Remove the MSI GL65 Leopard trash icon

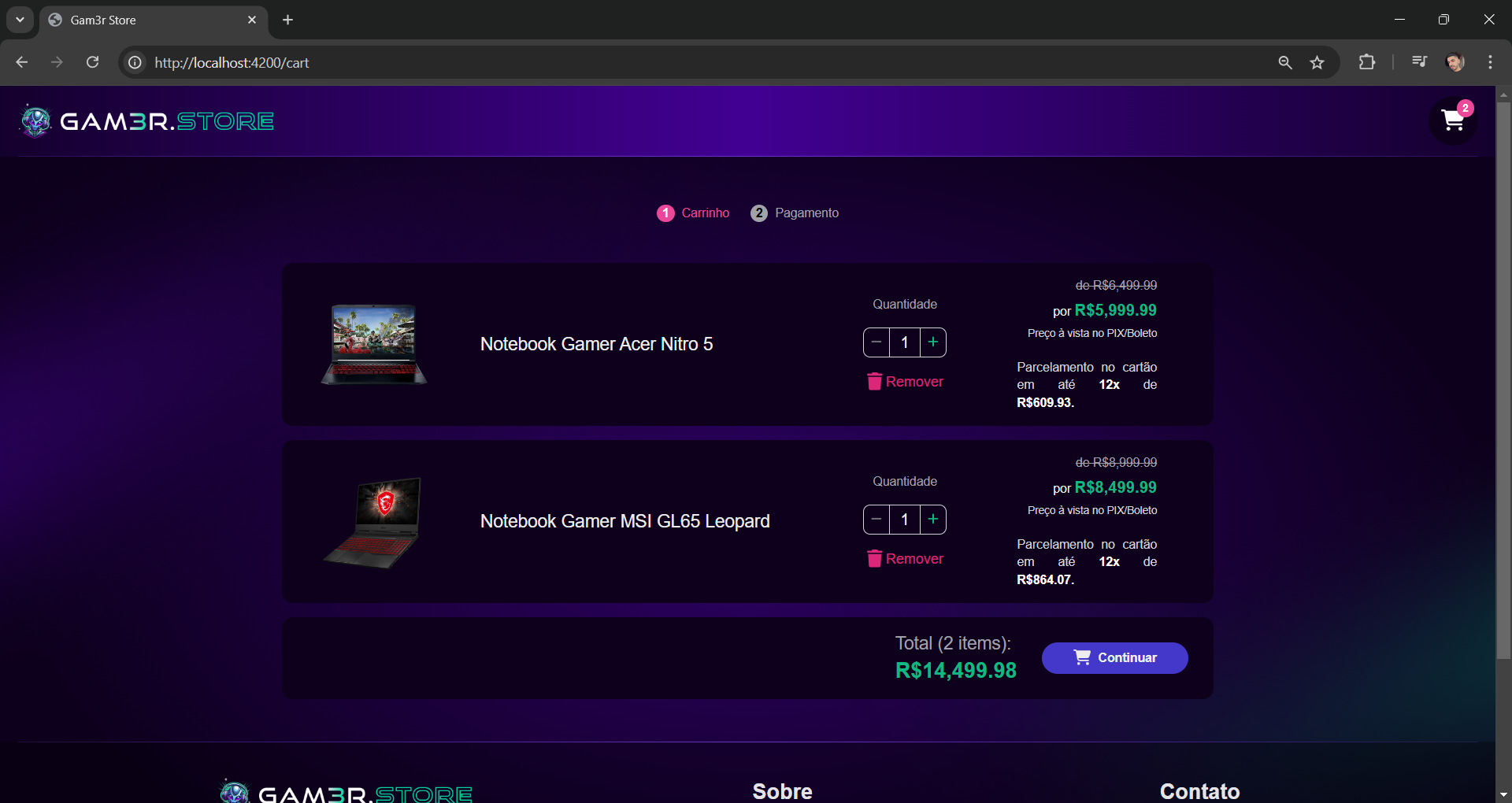click(x=874, y=559)
